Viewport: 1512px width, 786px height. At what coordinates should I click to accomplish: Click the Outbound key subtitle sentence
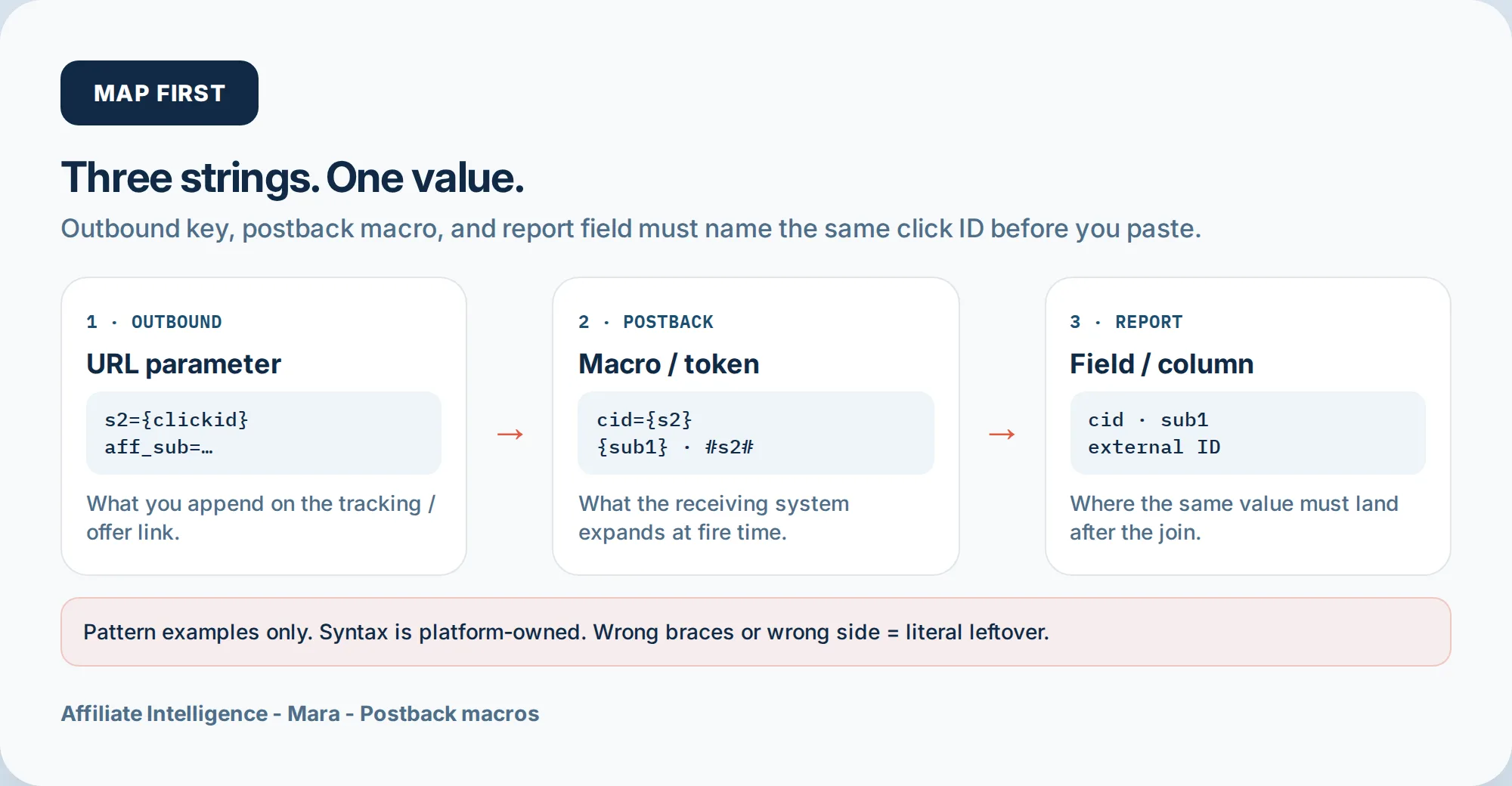(631, 228)
